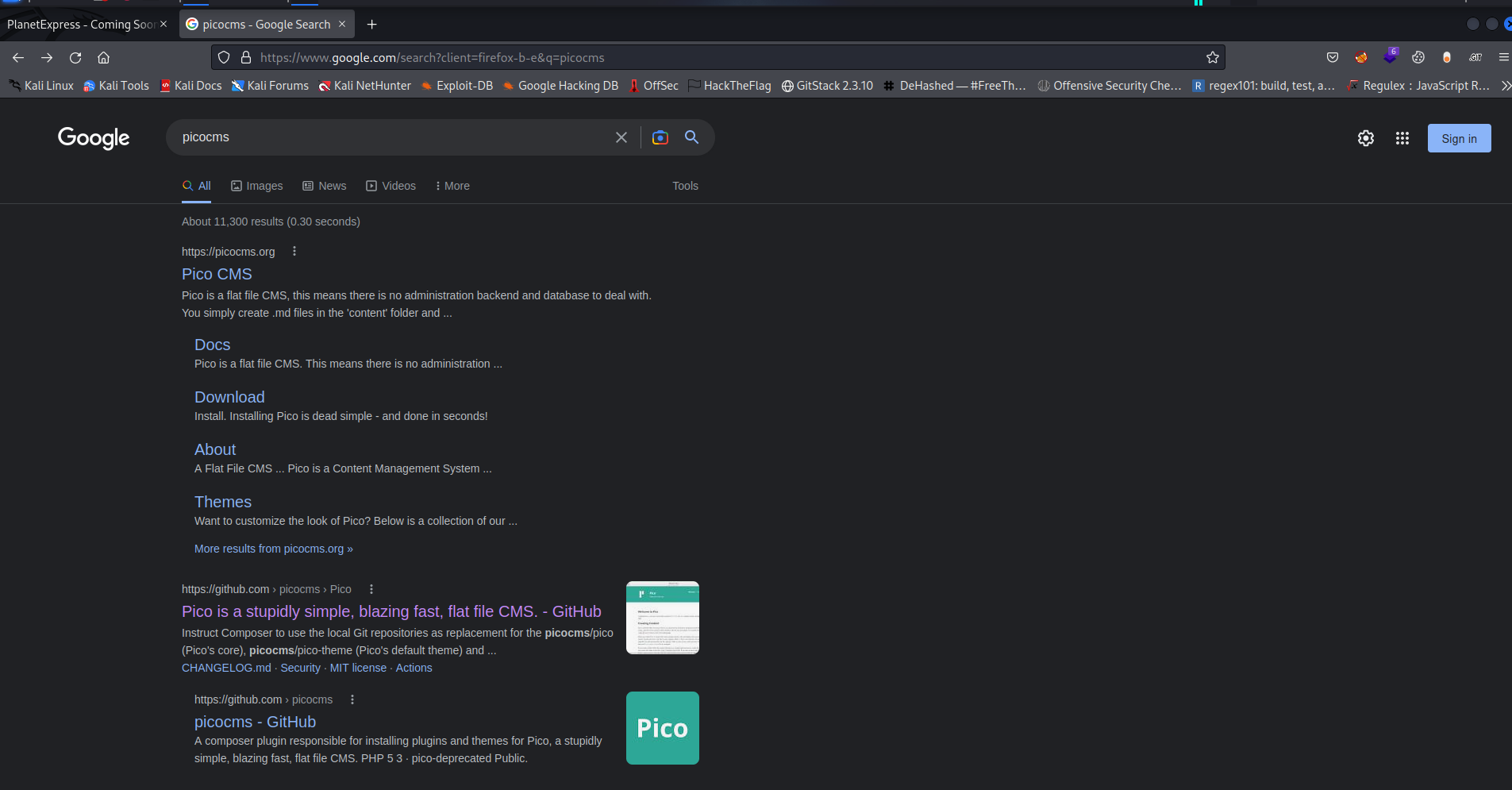The width and height of the screenshot is (1512, 790).
Task: Open the Firefox home page
Action: coord(103,57)
